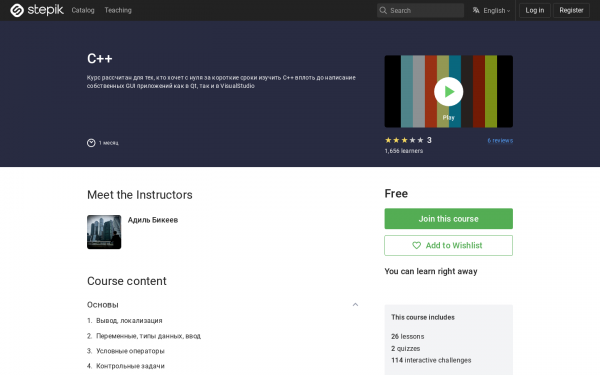Click the language translate icon
The width and height of the screenshot is (600, 375).
coord(476,10)
